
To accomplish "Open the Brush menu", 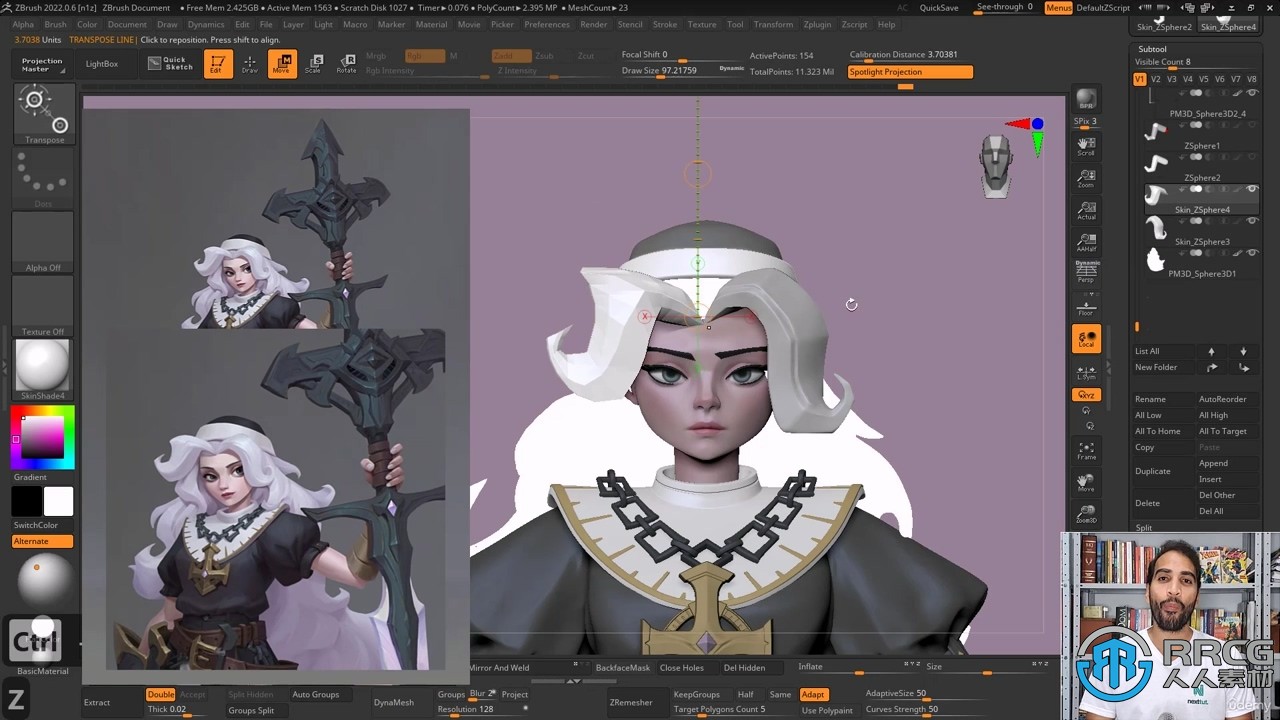I will tap(56, 24).
